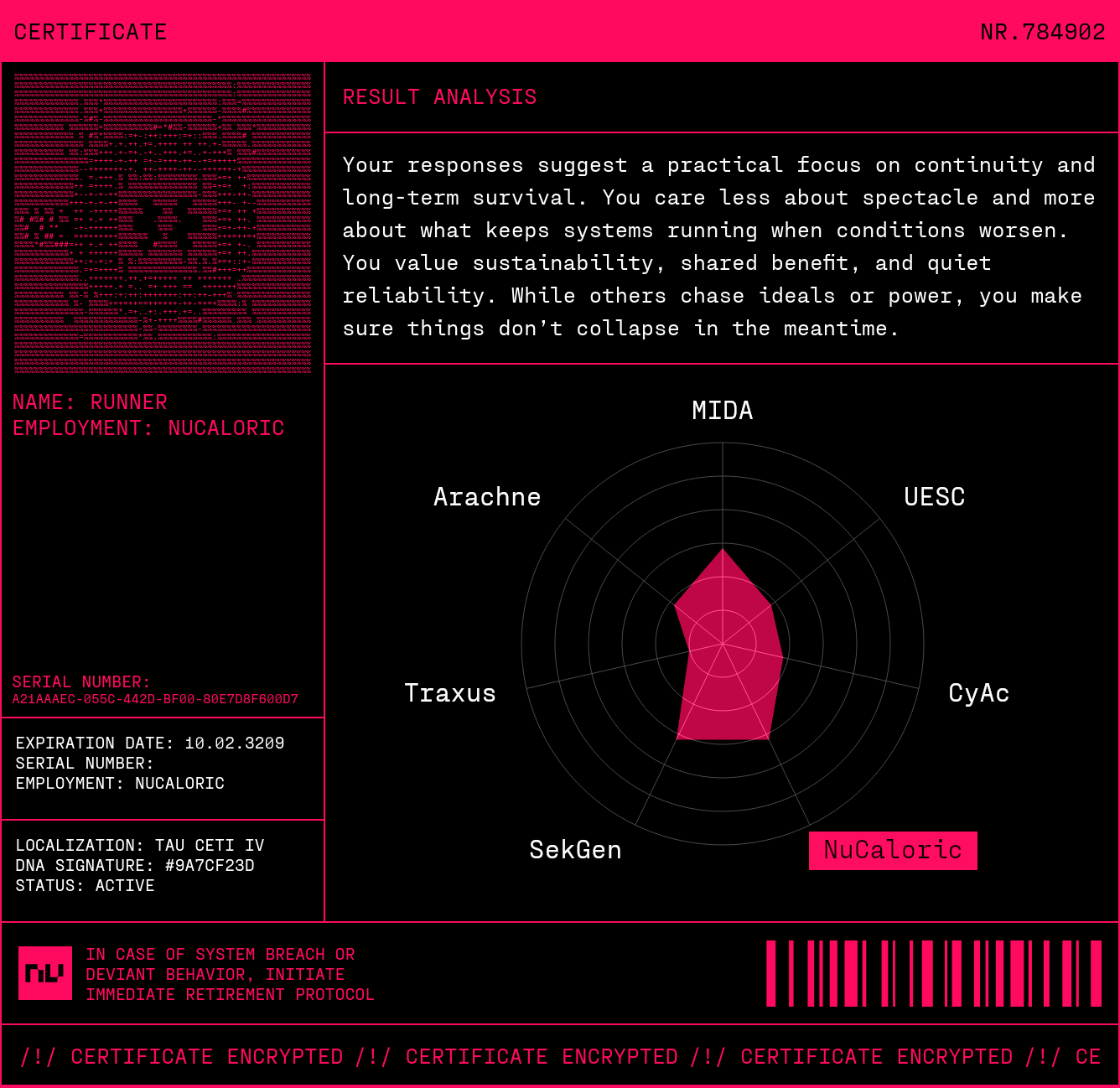Viewport: 1120px width, 1088px height.
Task: Click the SekGen chart label
Action: pyautogui.click(x=575, y=850)
